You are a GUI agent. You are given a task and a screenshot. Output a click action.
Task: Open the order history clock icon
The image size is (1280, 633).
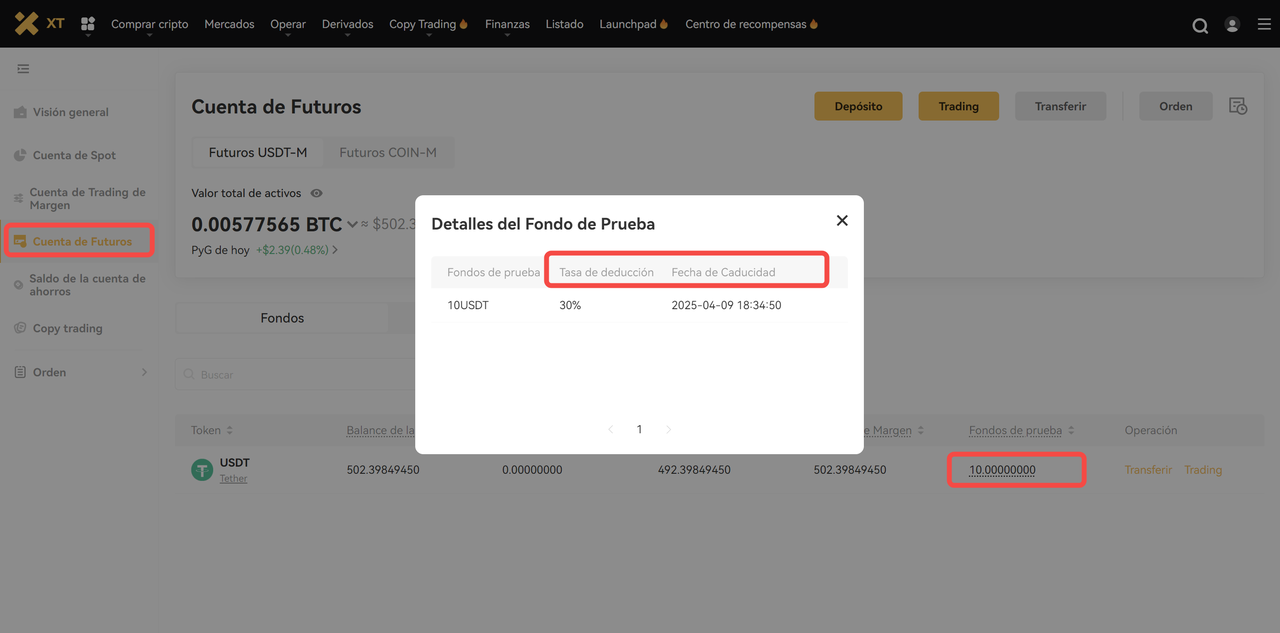1238,106
